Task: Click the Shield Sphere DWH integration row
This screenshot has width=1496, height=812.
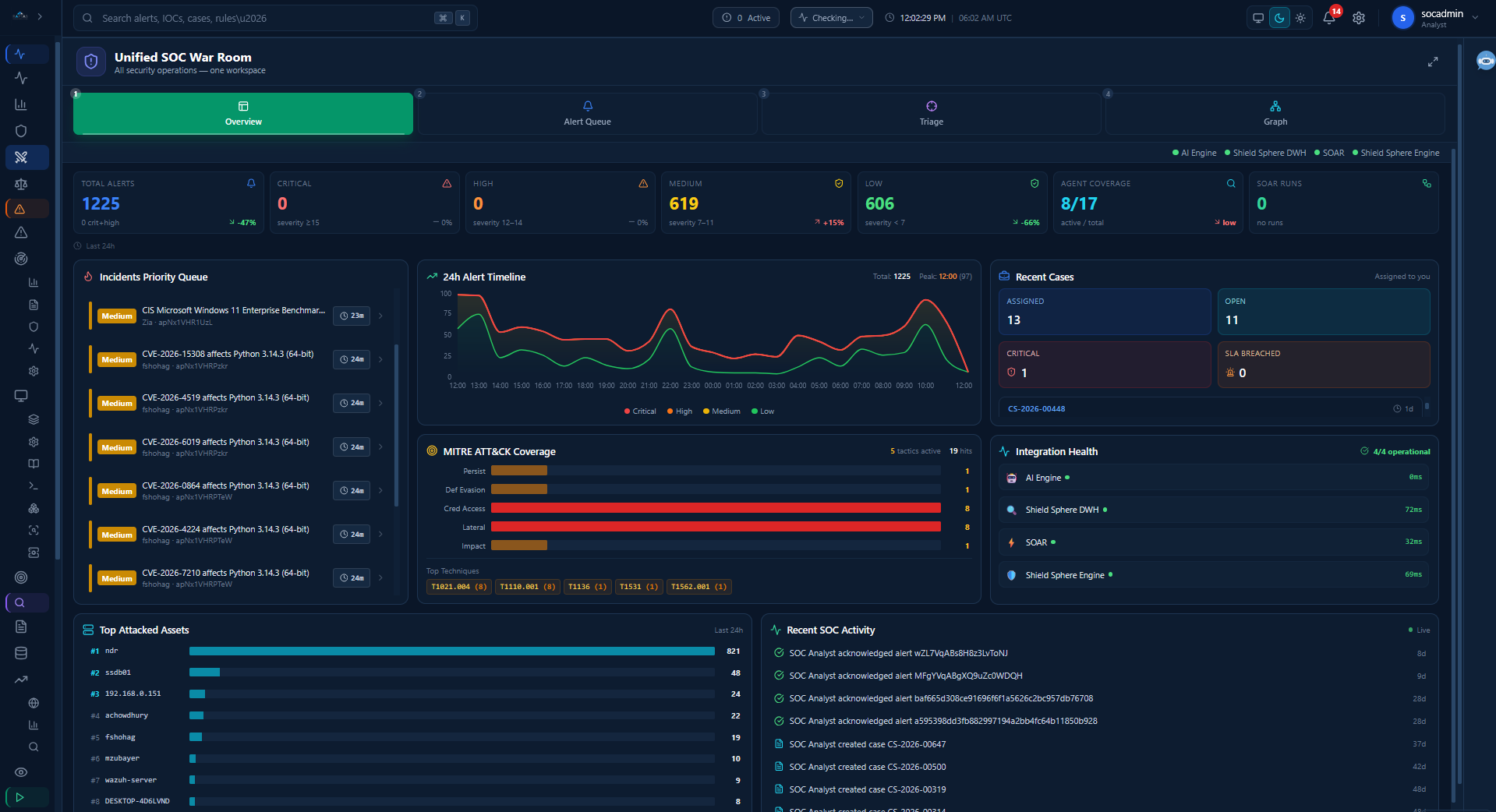Action: [1214, 510]
